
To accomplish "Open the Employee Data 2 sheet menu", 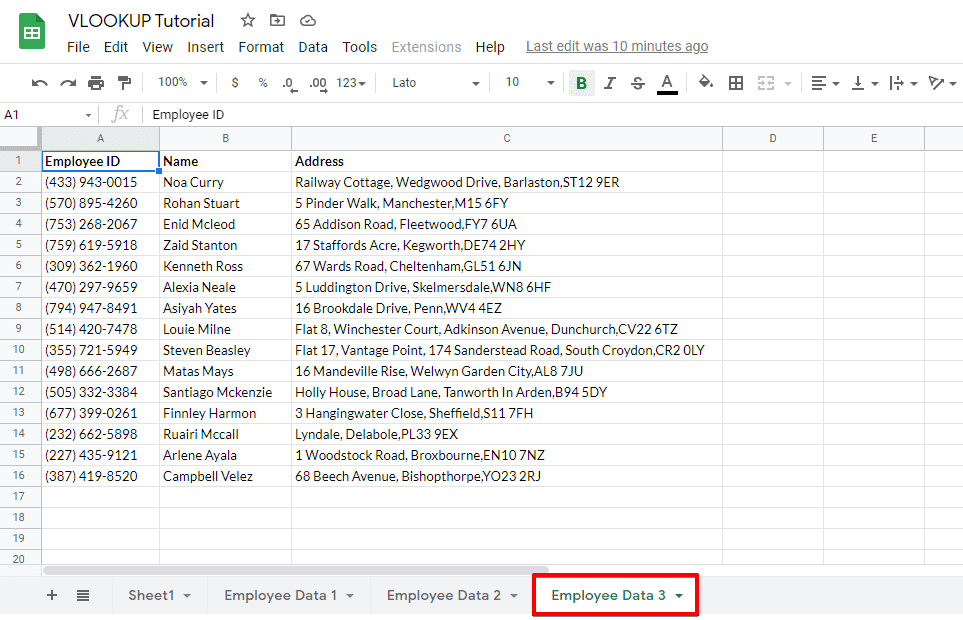I will point(513,595).
